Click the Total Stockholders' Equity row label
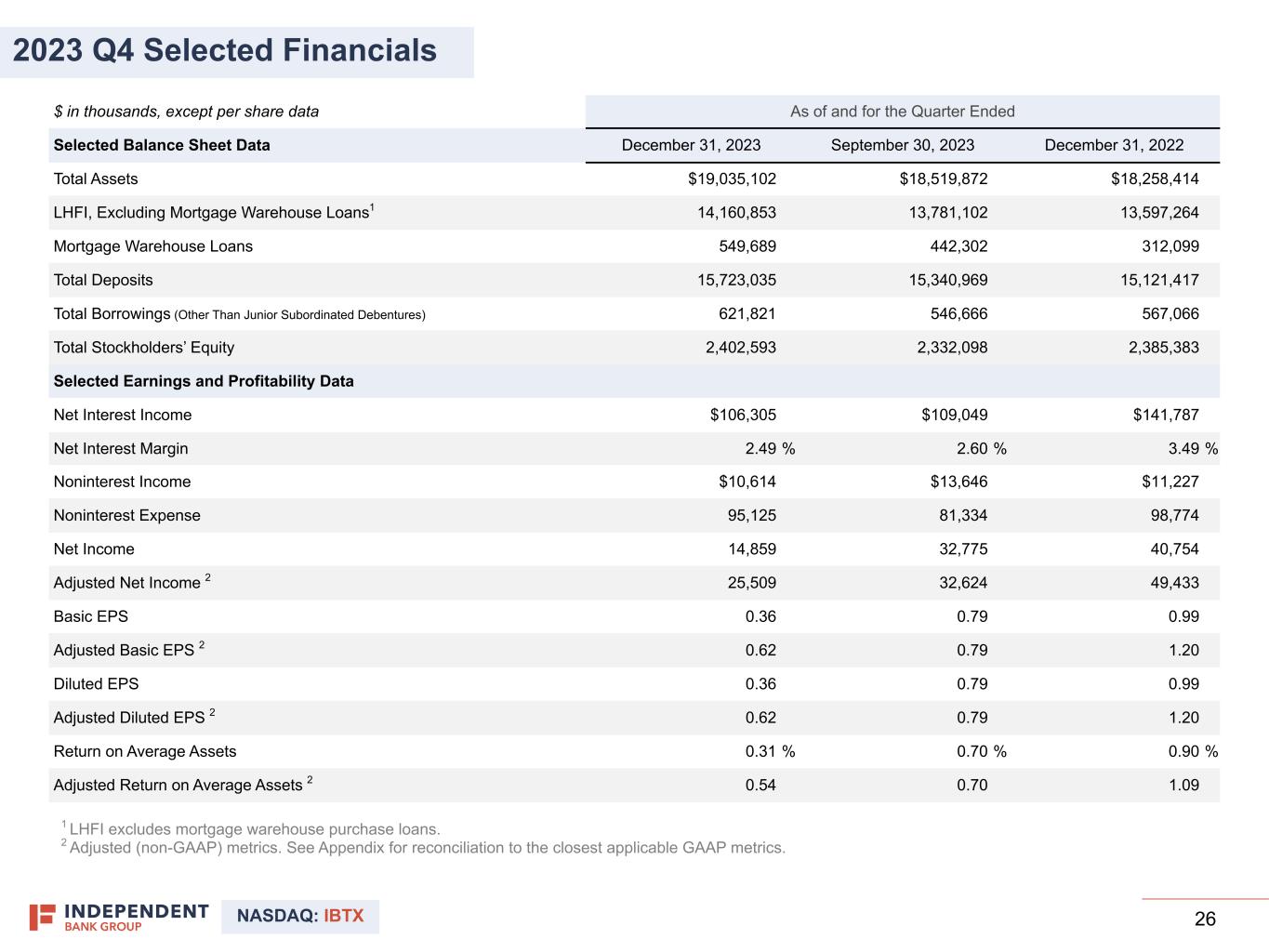Viewport: 1269px width, 952px height. [144, 348]
